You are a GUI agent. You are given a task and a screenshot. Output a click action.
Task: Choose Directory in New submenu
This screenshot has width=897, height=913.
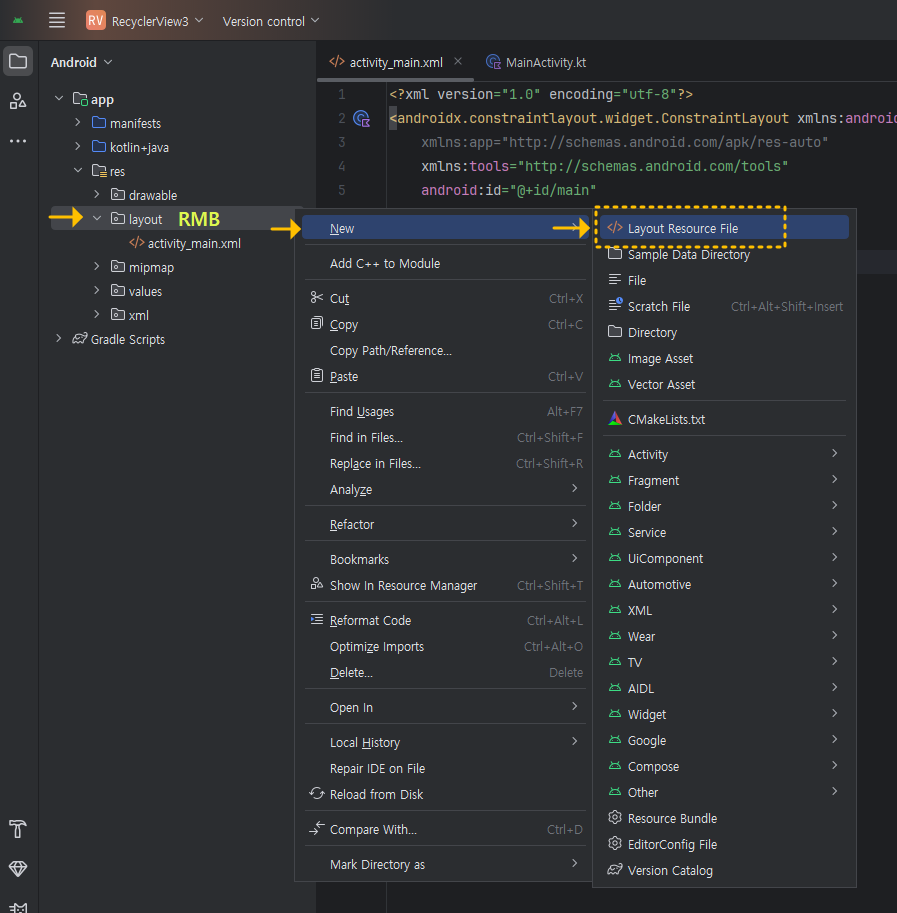tap(724, 332)
